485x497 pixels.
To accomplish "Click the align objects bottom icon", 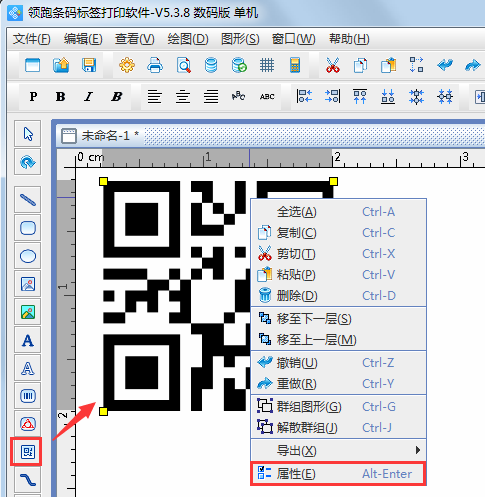I will point(388,97).
